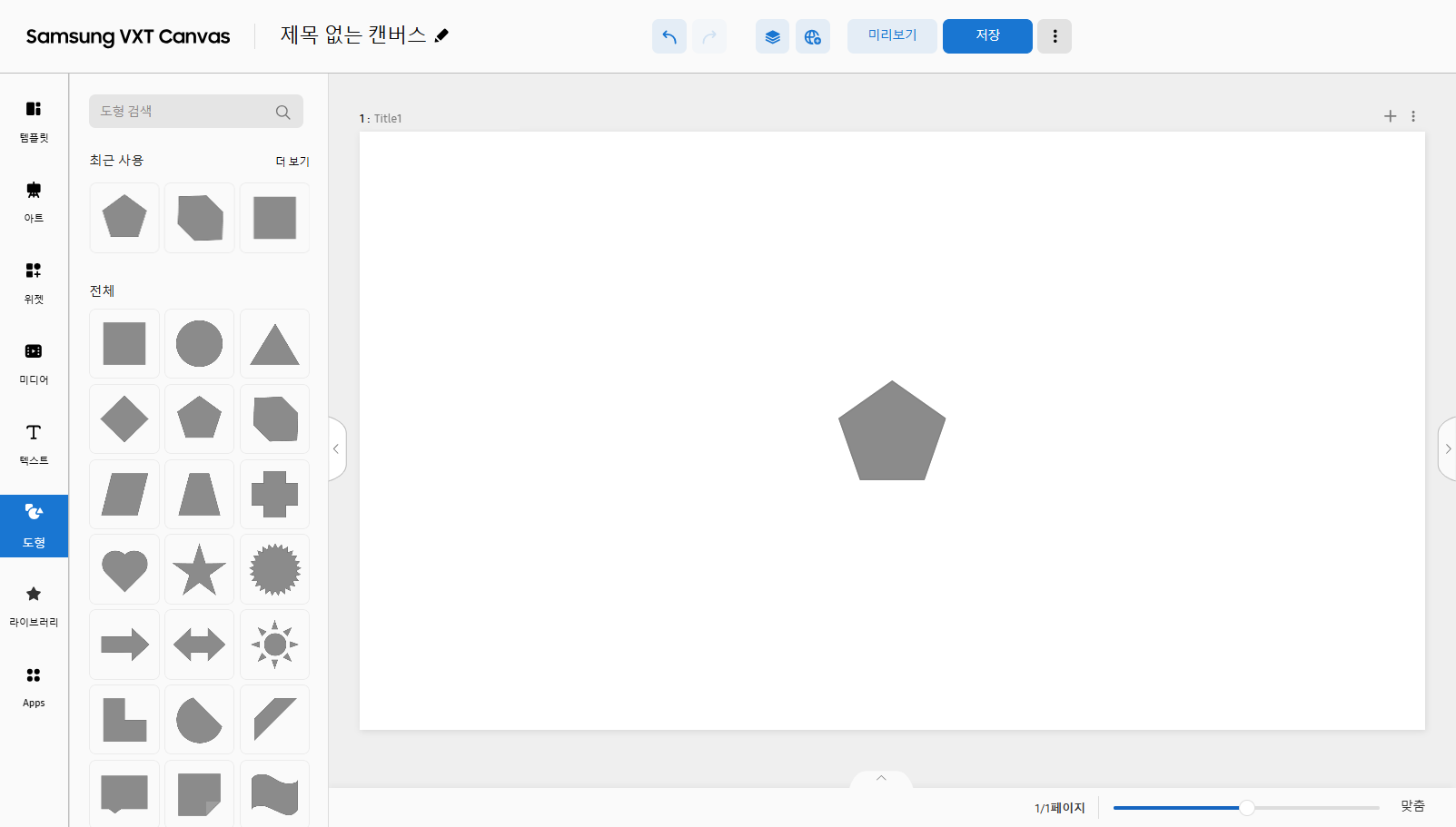Image resolution: width=1456 pixels, height=827 pixels.
Task: Open the layers panel button
Action: [773, 36]
